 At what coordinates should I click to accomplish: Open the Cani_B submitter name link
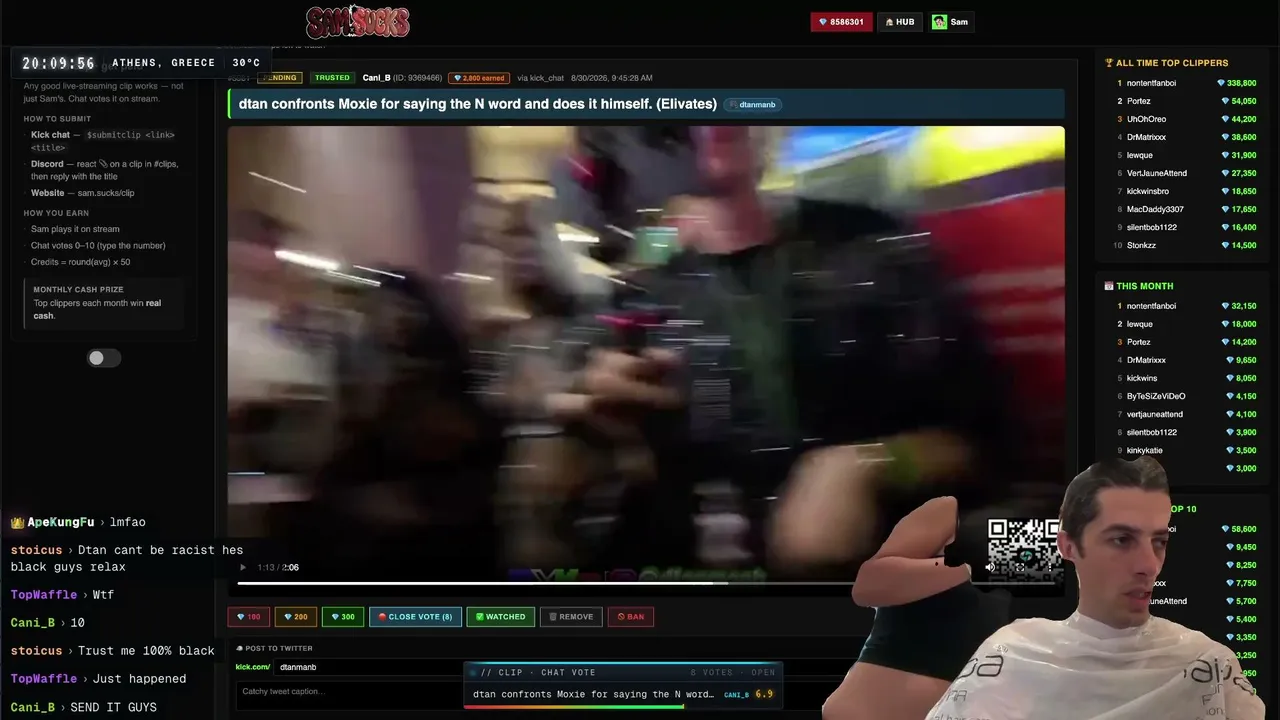376,78
